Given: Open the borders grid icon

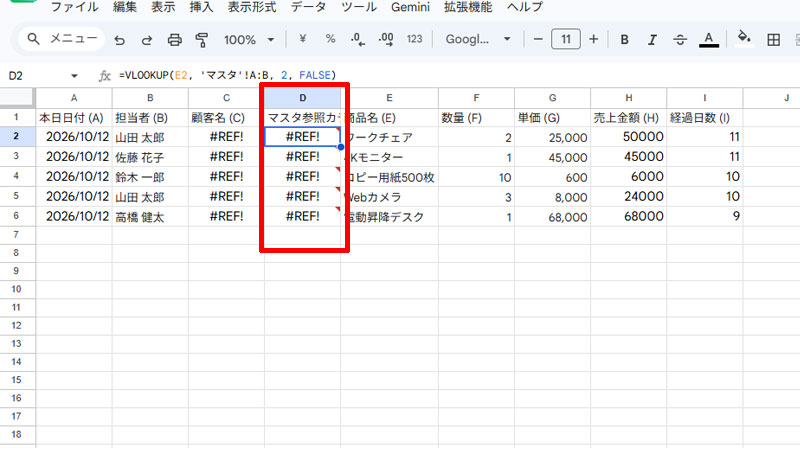Looking at the screenshot, I should tap(773, 39).
